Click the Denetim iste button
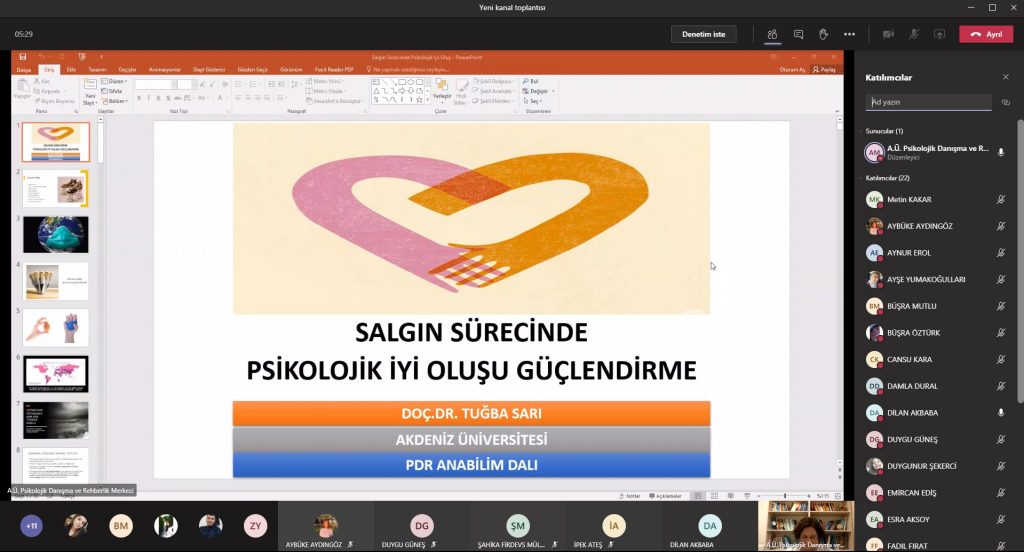This screenshot has height=552, width=1024. [x=703, y=35]
